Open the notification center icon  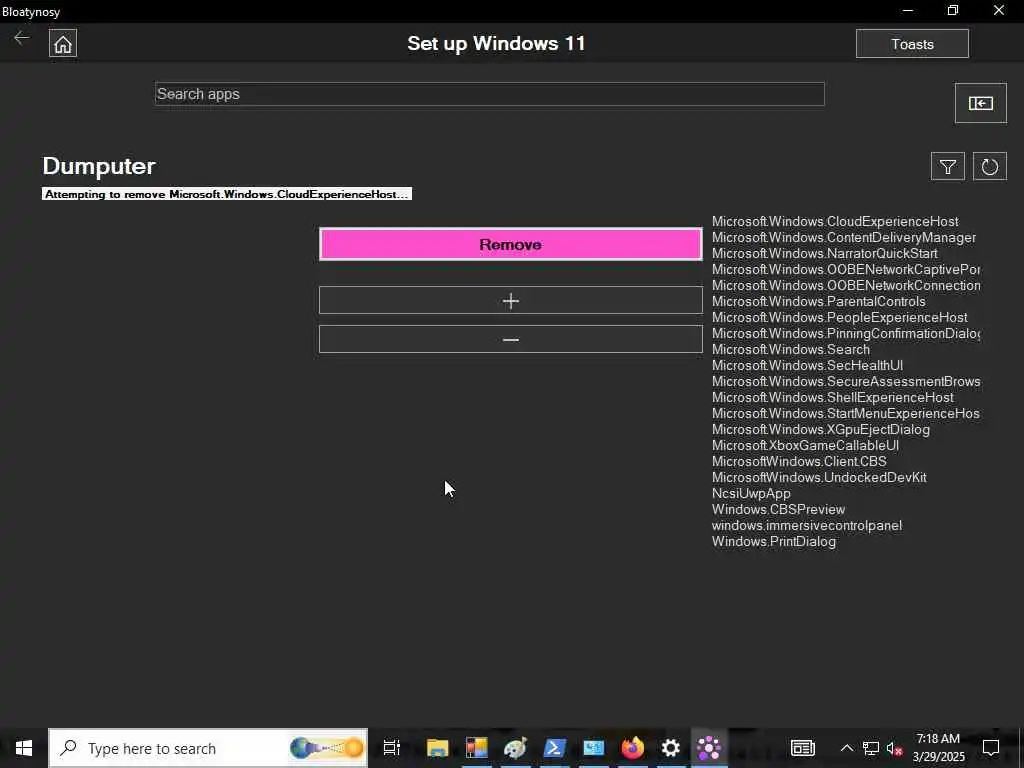991,748
